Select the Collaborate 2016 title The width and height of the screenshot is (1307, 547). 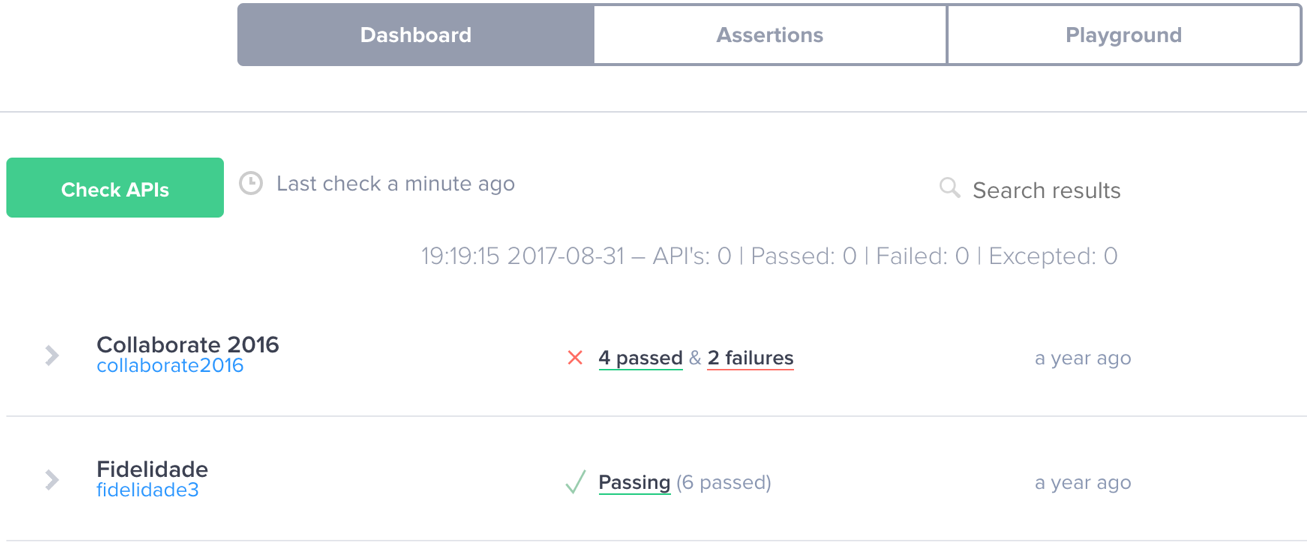(188, 344)
